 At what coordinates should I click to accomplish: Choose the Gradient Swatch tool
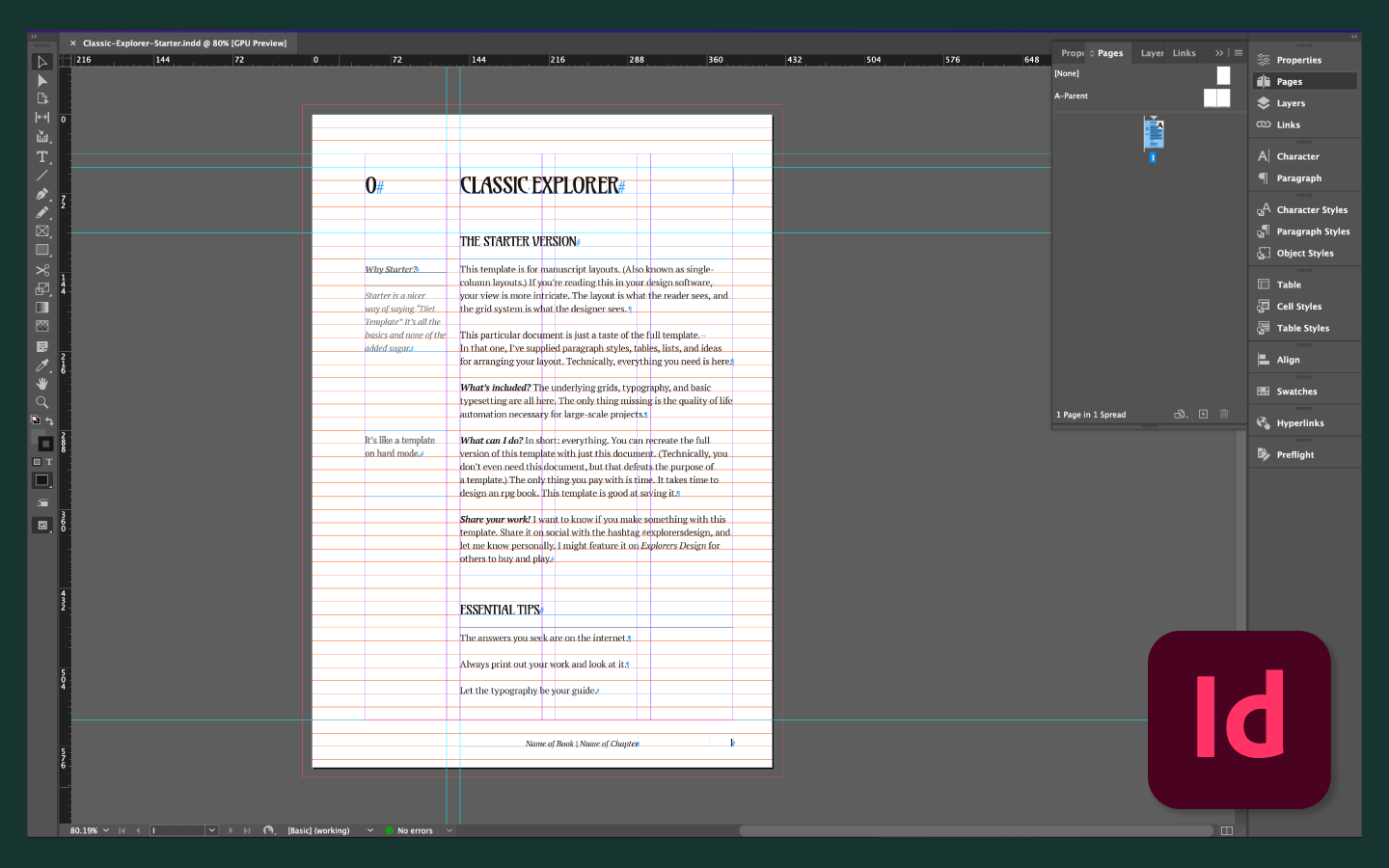(x=42, y=308)
